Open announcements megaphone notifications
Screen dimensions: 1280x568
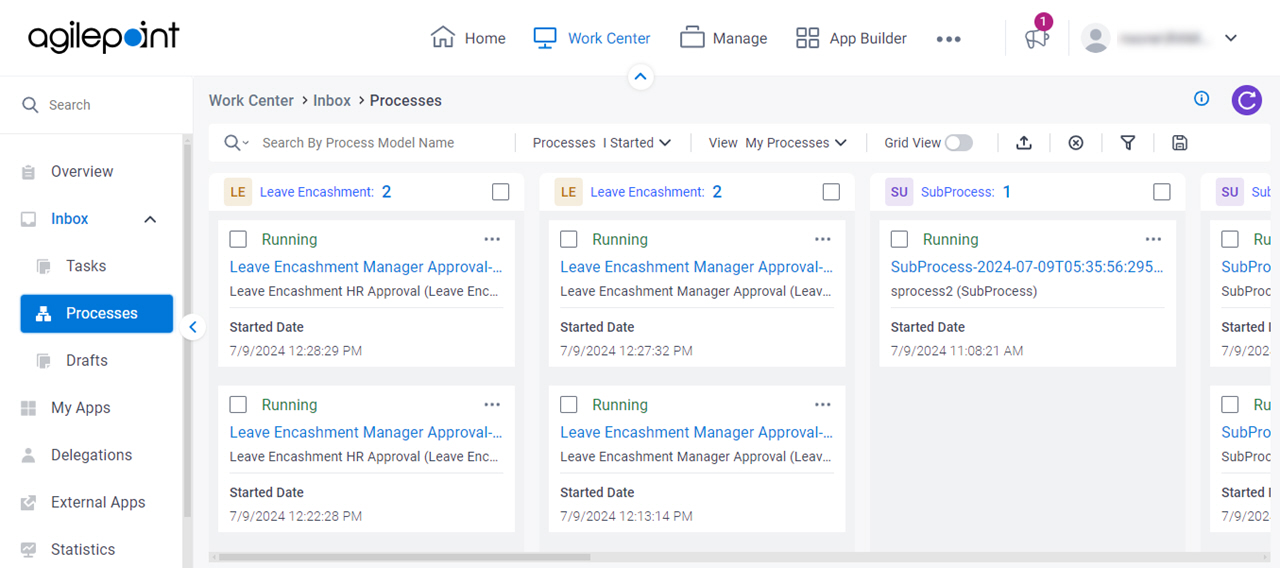tap(1037, 38)
